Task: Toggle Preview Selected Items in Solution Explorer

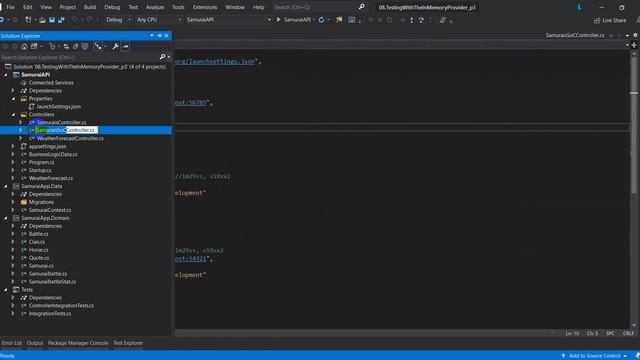Action: pos(125,47)
